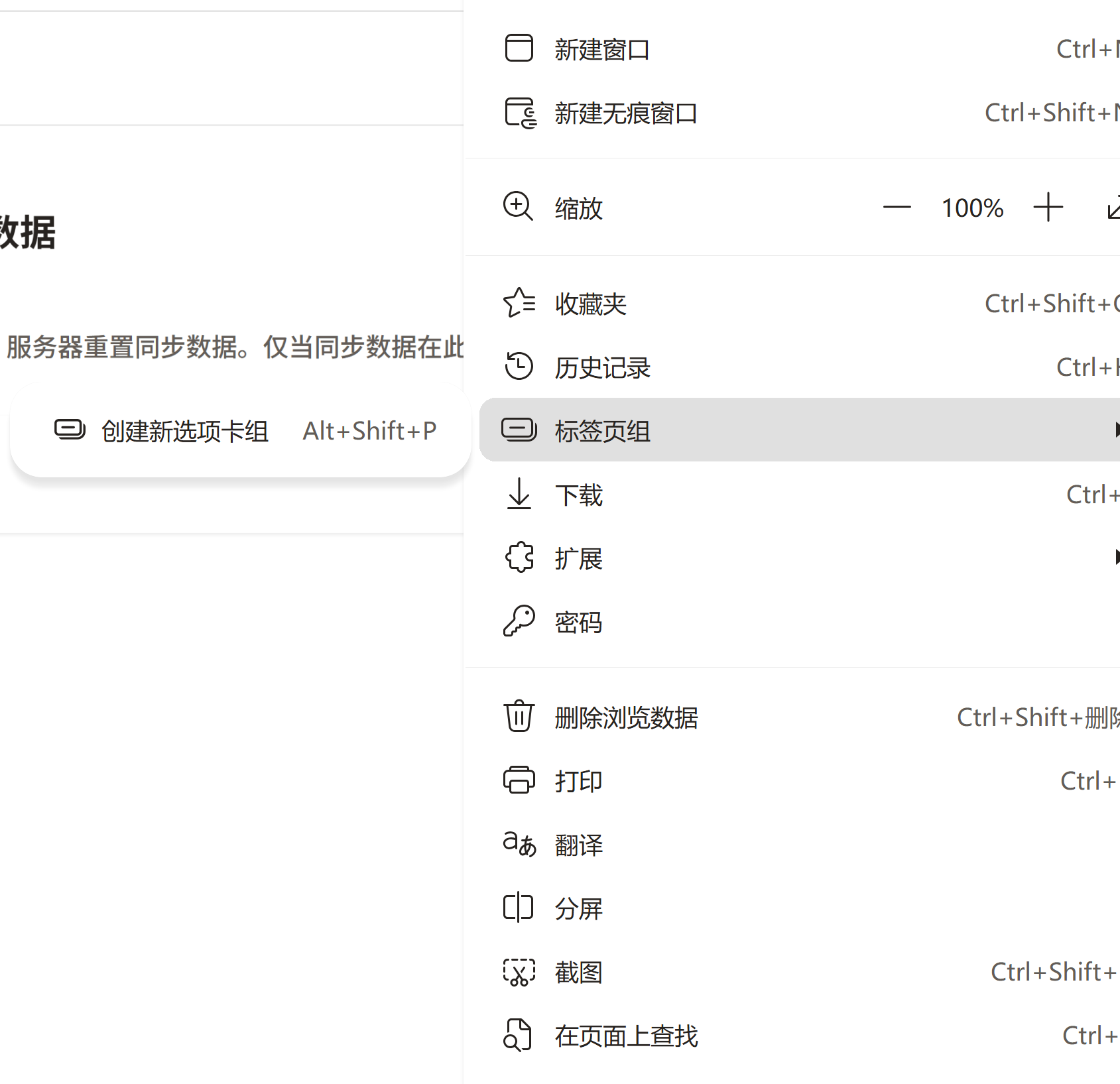1120x1084 pixels.
Task: Choose 截图 from the menu
Action: point(799,972)
